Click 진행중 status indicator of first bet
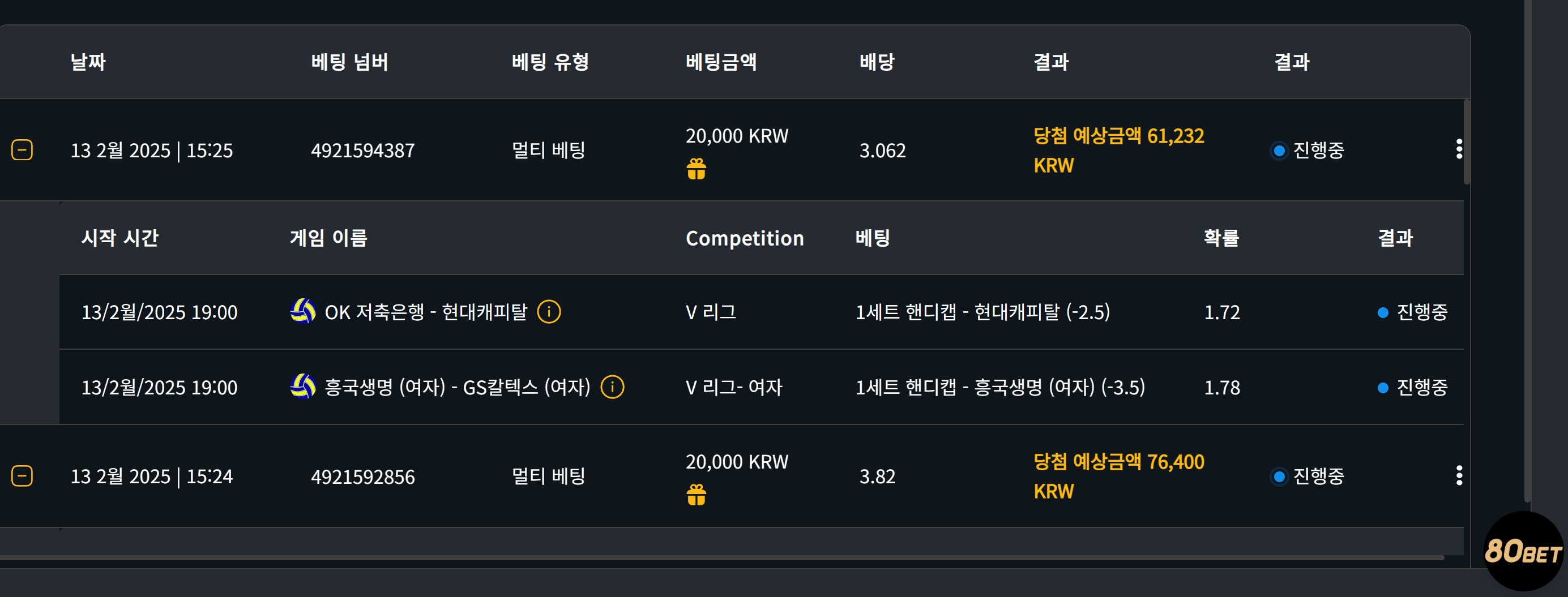 [x=1308, y=150]
